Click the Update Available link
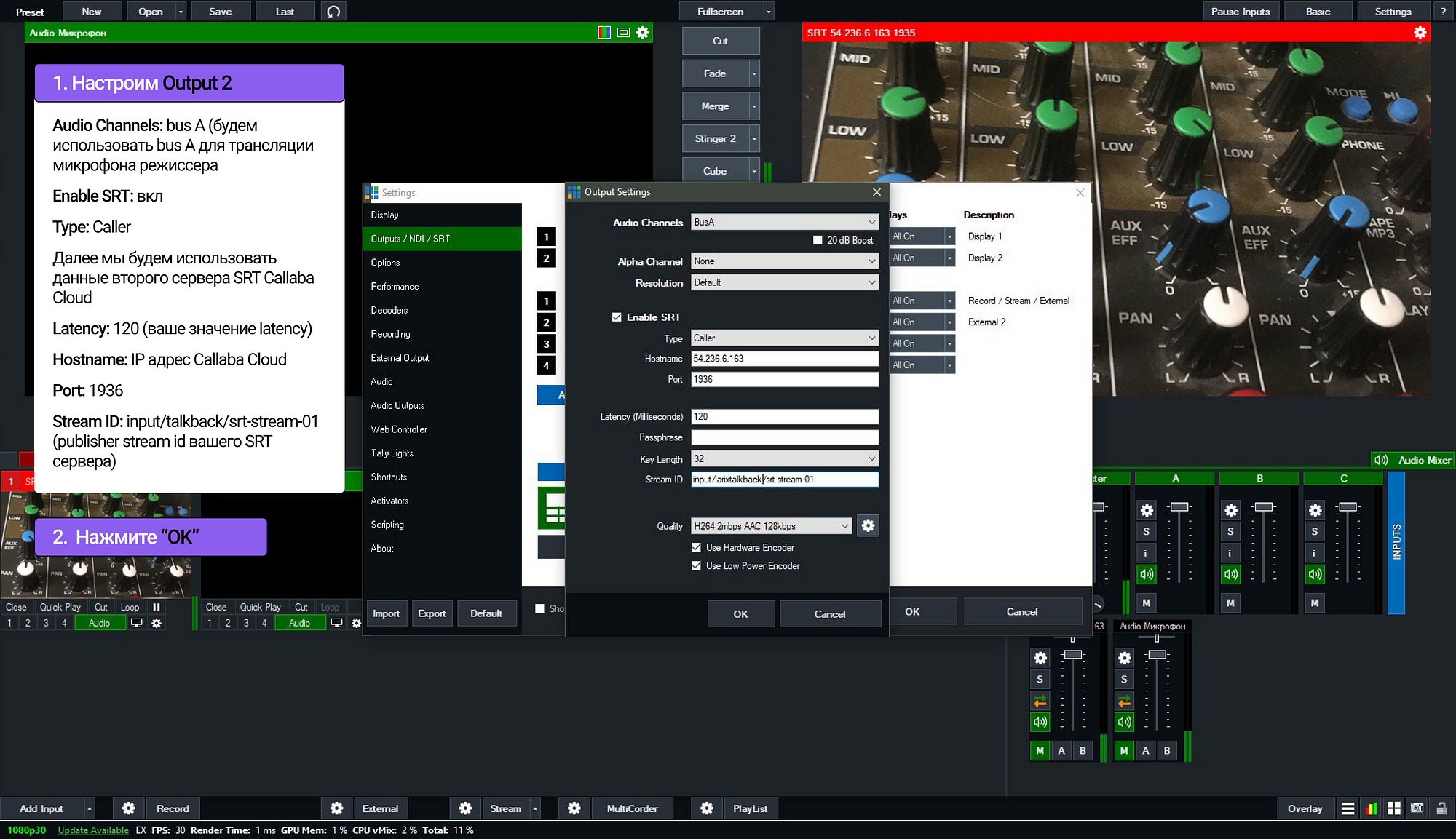The width and height of the screenshot is (1456, 839). point(93,830)
